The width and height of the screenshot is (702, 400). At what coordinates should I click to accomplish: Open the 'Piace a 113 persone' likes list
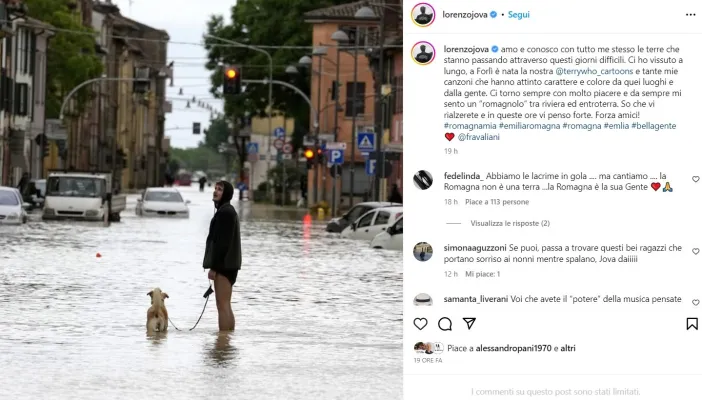click(497, 202)
